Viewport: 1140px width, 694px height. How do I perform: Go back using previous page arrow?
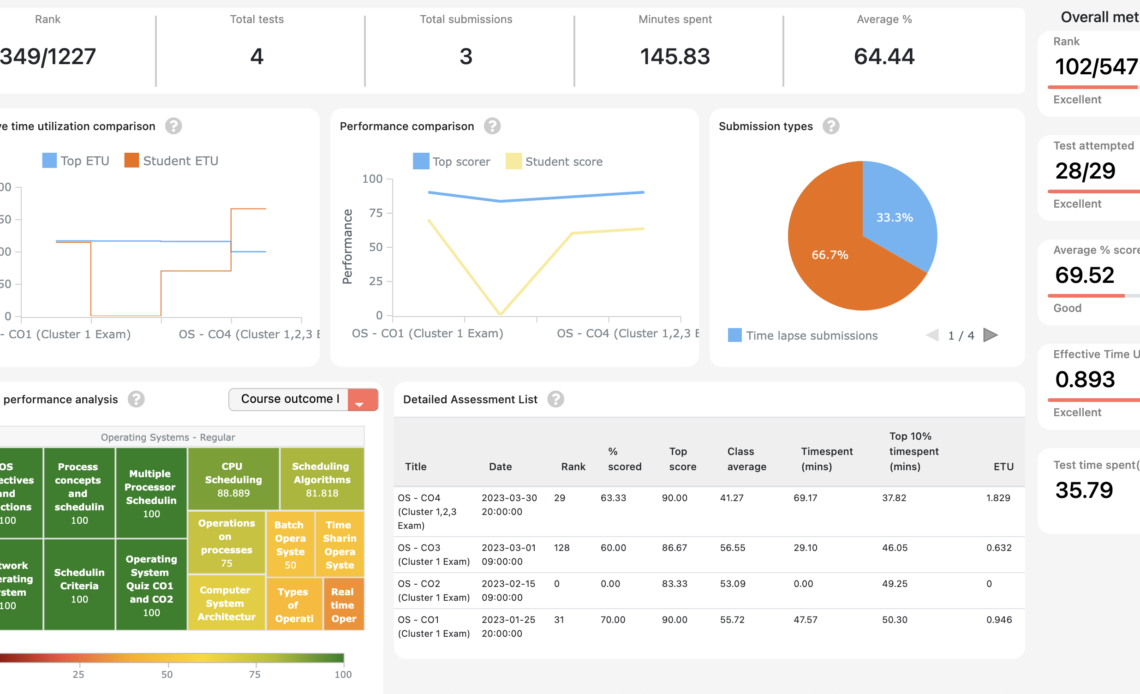[x=931, y=335]
